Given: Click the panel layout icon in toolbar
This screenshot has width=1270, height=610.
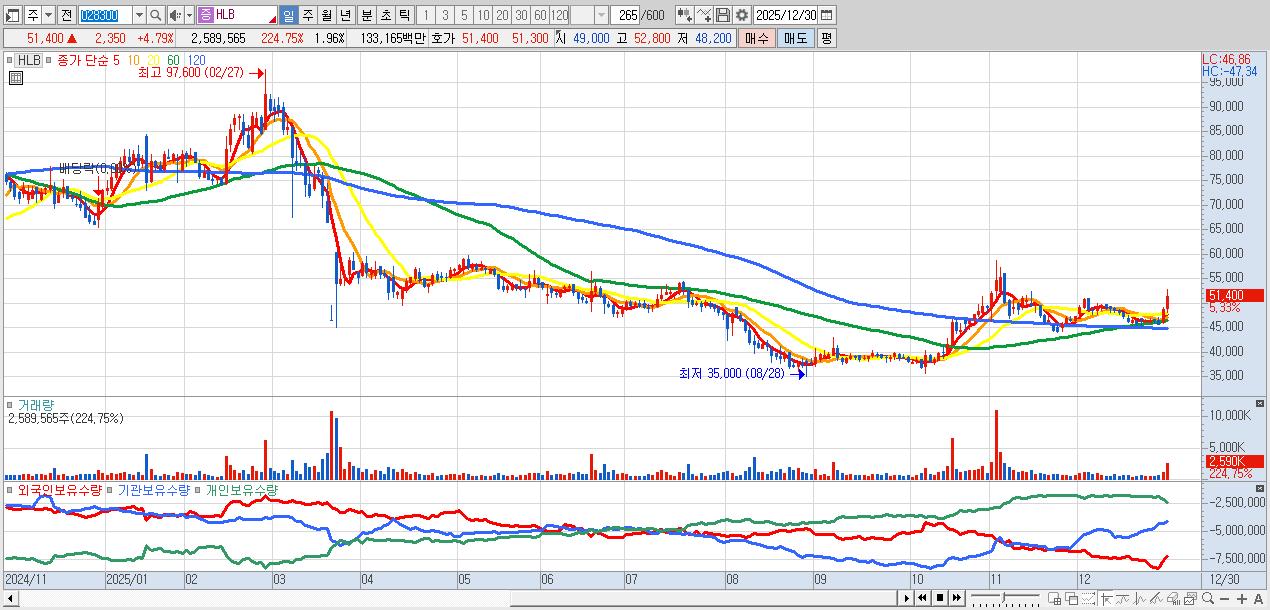Looking at the screenshot, I should (12, 15).
